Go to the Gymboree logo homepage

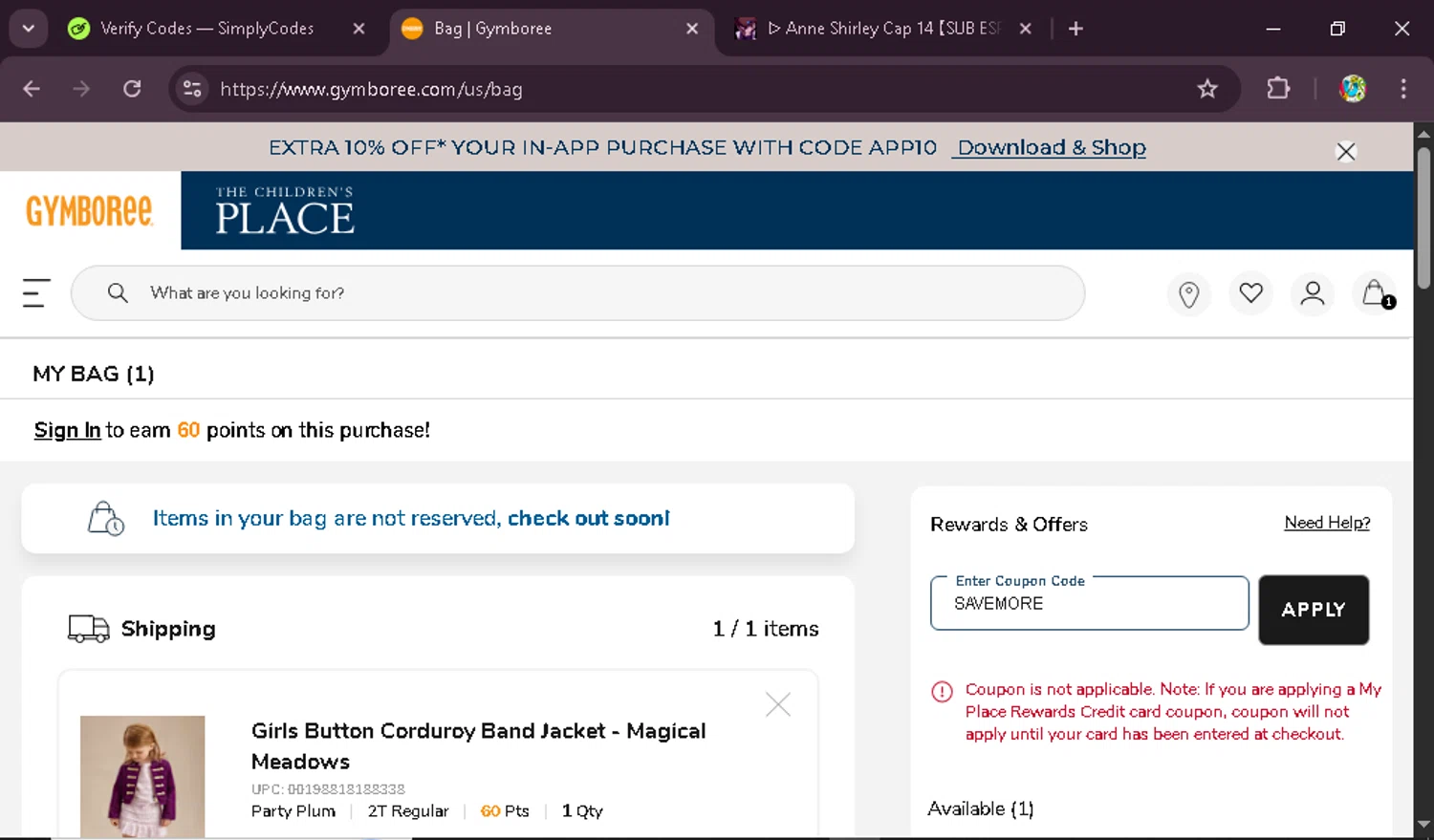(x=89, y=211)
